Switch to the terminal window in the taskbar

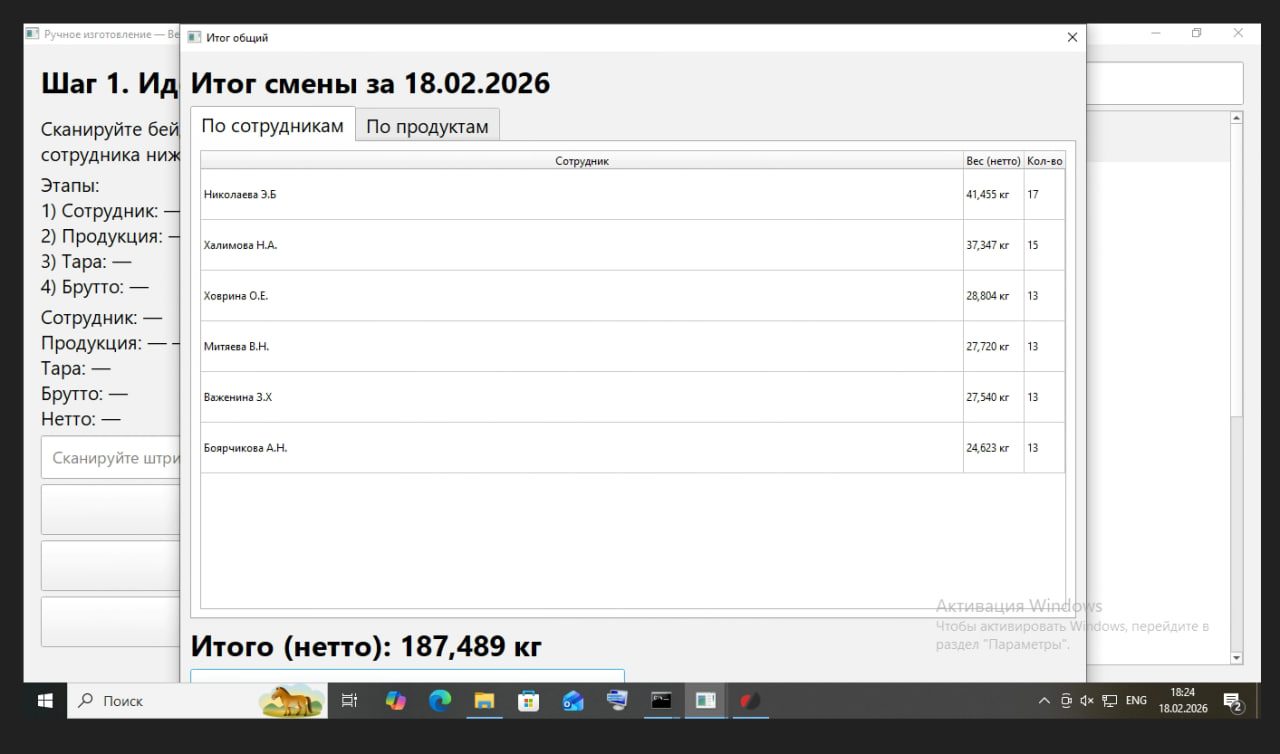pos(661,701)
